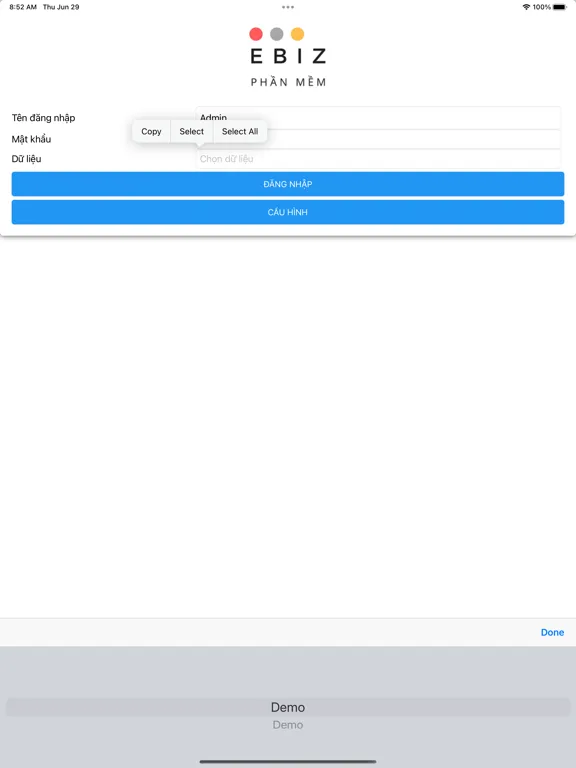Image resolution: width=576 pixels, height=768 pixels.
Task: Tap the battery status icon
Action: coord(560,7)
